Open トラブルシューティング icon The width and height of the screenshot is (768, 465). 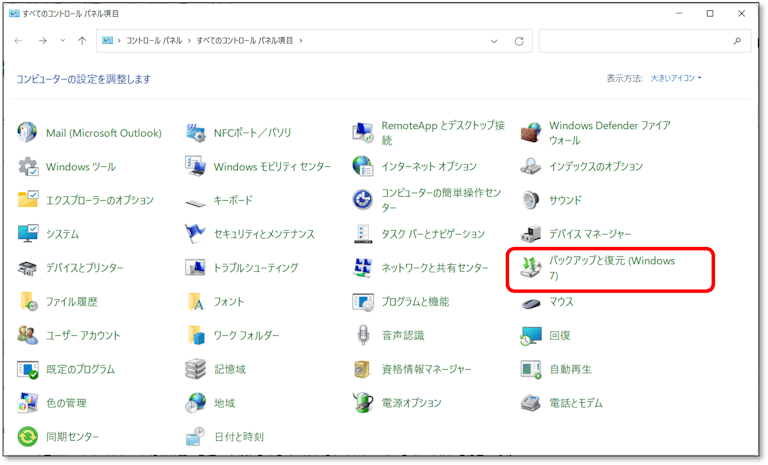pyautogui.click(x=195, y=268)
